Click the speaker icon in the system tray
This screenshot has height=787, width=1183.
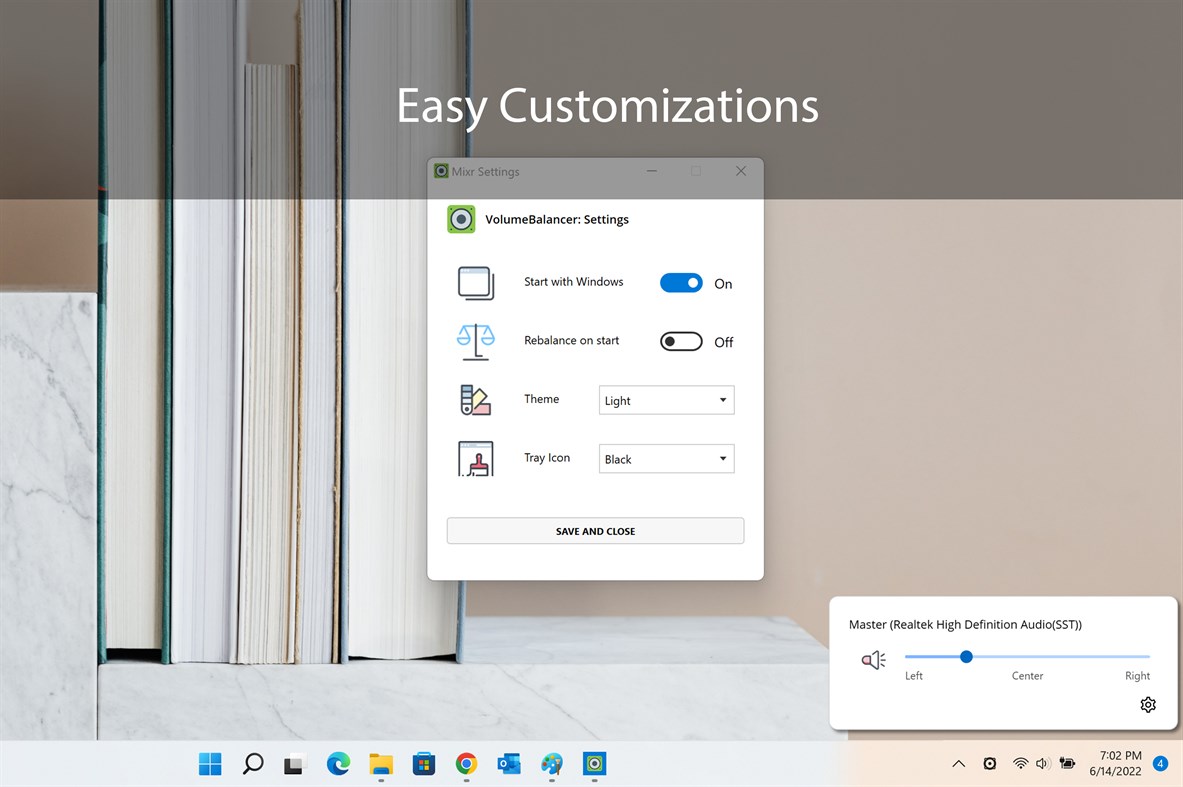[1041, 763]
